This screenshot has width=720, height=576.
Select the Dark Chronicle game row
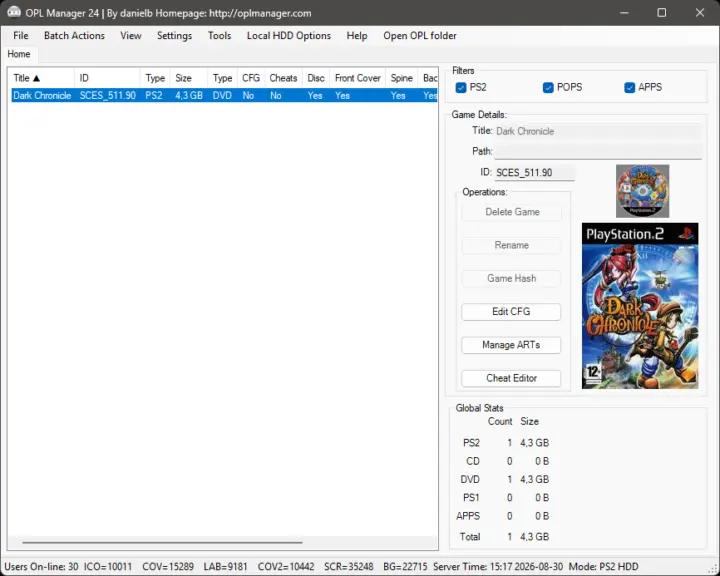[x=224, y=96]
